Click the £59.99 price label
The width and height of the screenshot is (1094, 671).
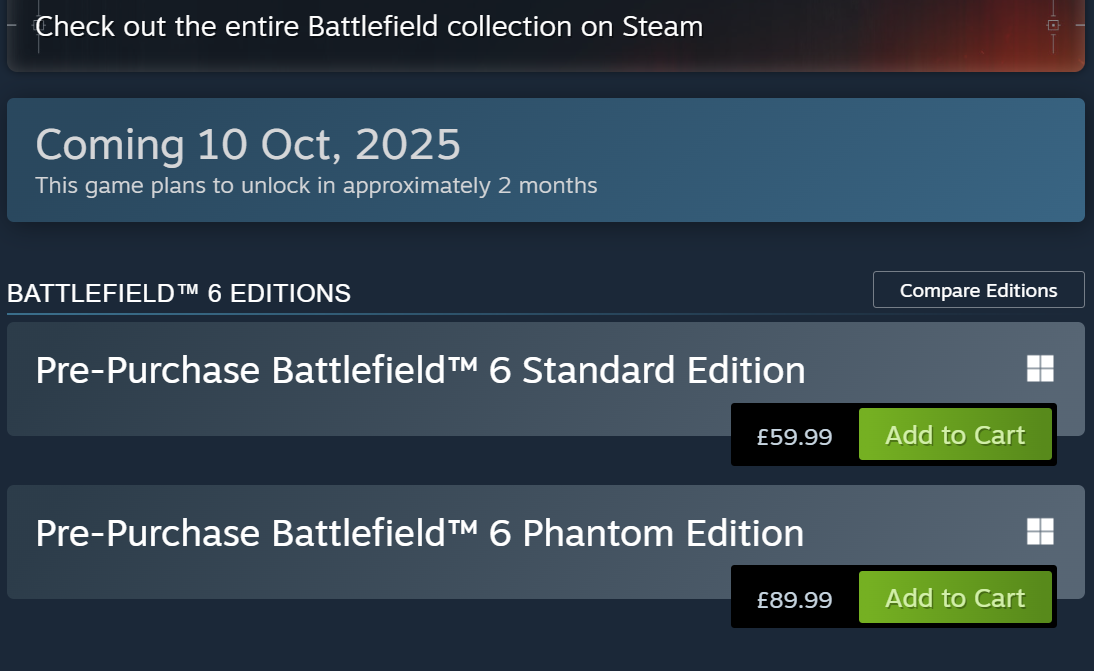[794, 436]
